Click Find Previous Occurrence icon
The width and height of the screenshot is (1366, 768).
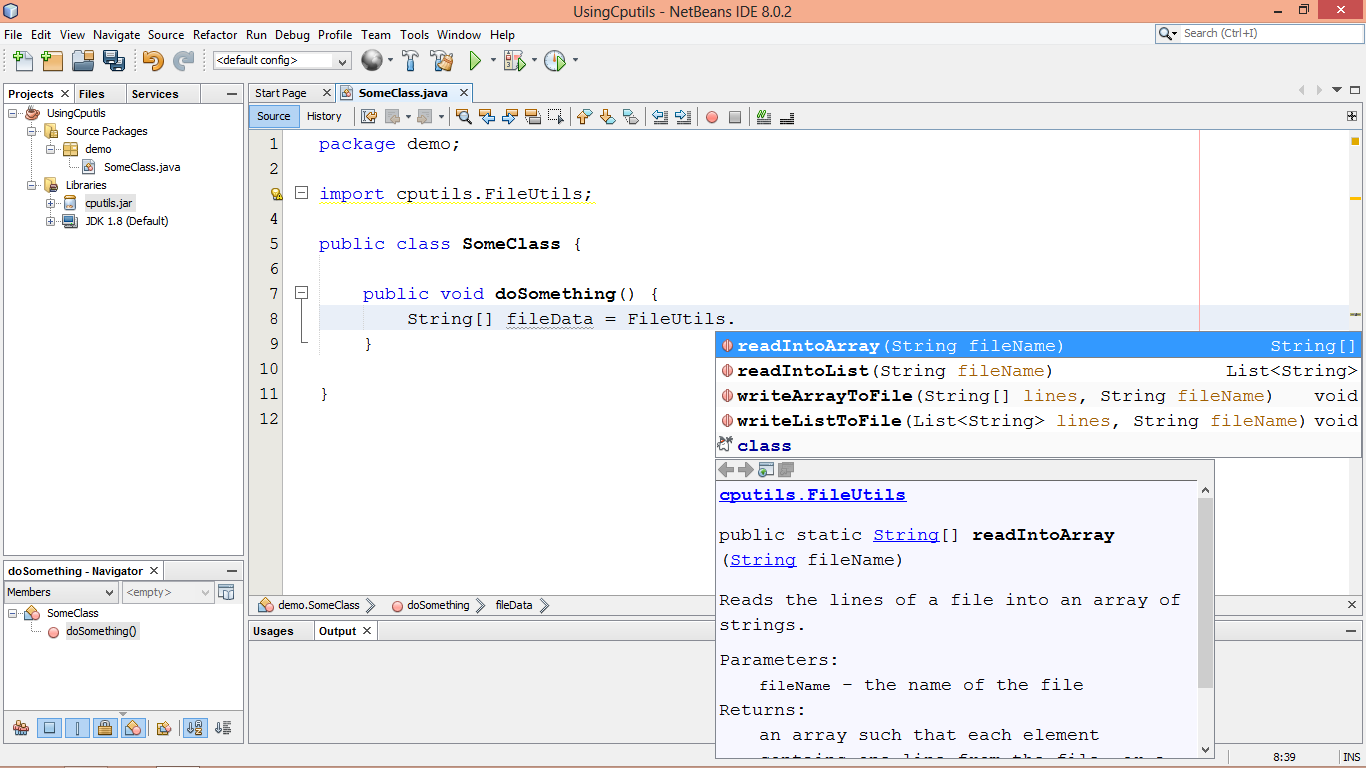(487, 117)
